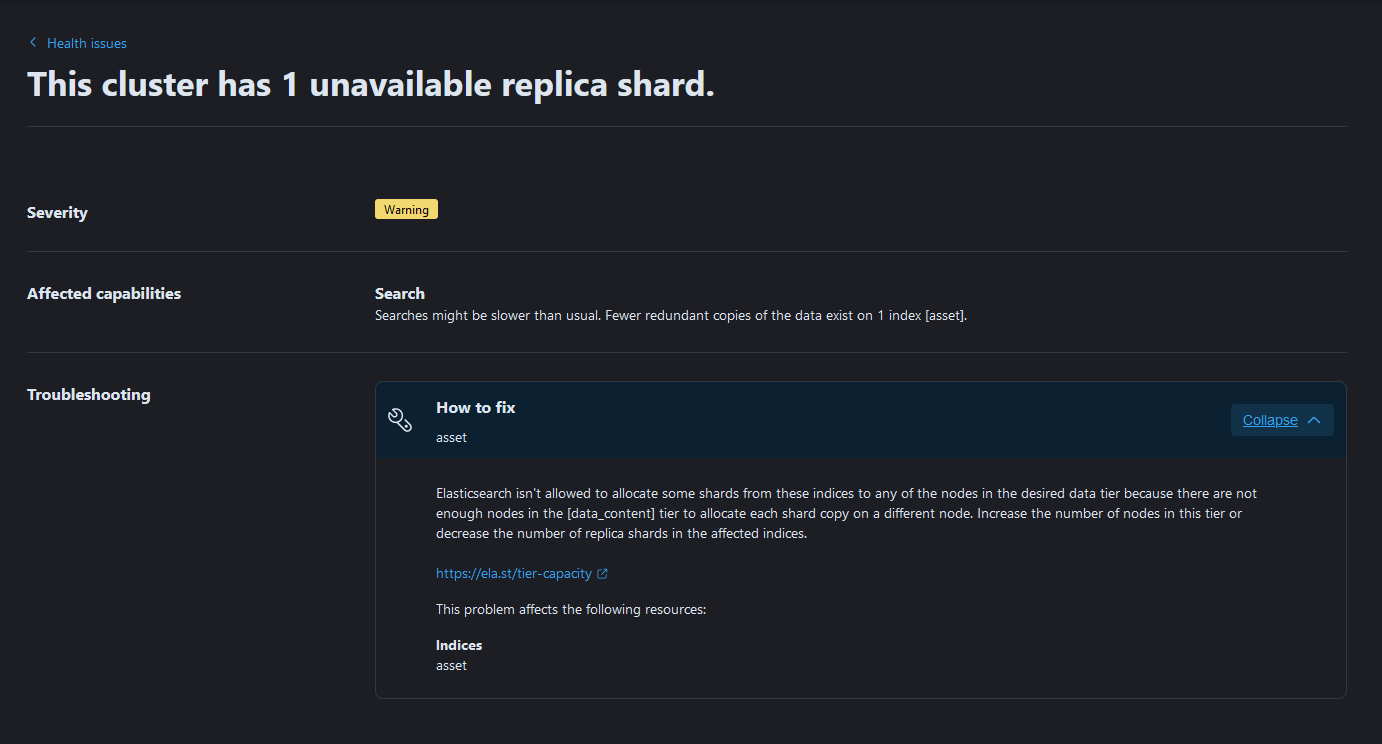Click the unavailable replica shard page heading
1382x744 pixels.
click(x=370, y=84)
